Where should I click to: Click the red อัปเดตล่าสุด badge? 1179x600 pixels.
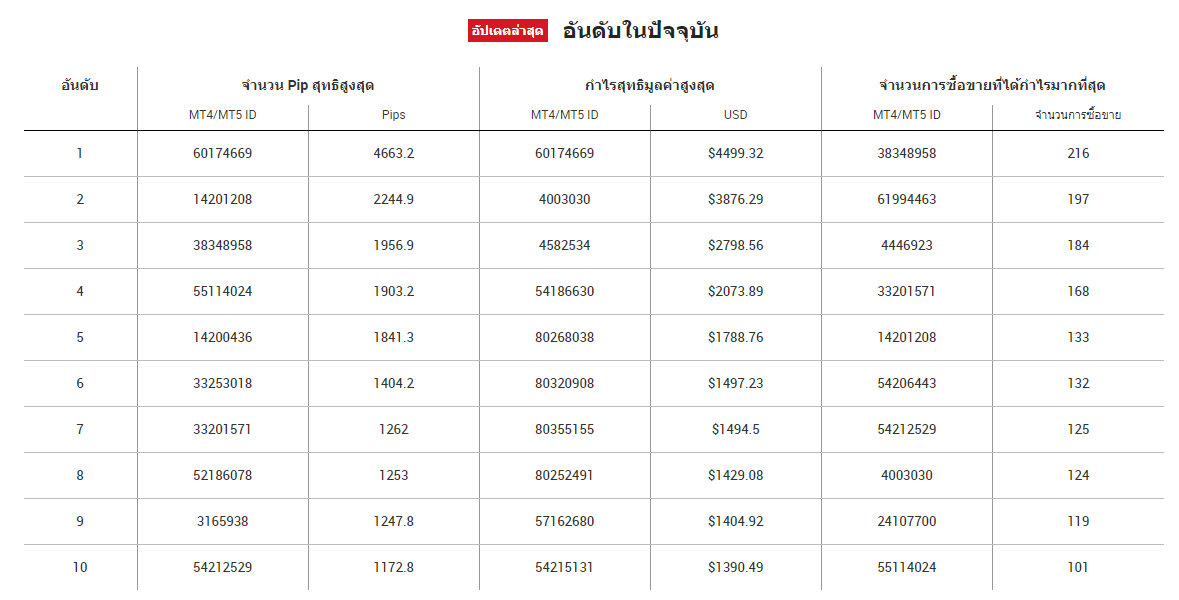click(508, 31)
